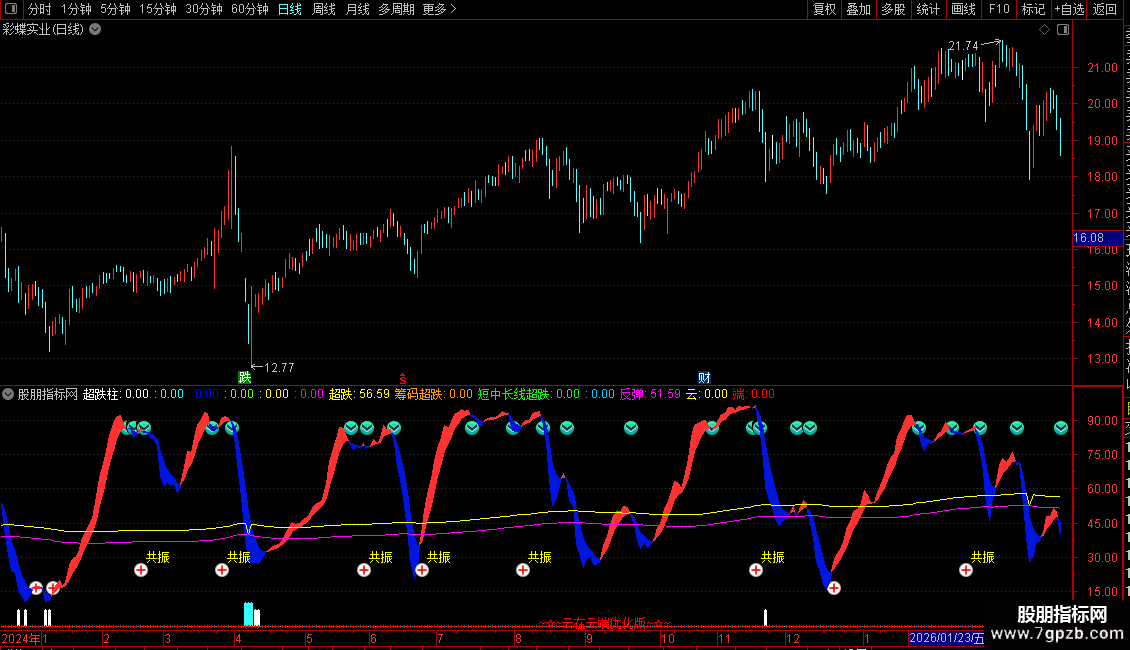Switch to the 1分钟 period
This screenshot has height=650, width=1130.
click(x=76, y=9)
